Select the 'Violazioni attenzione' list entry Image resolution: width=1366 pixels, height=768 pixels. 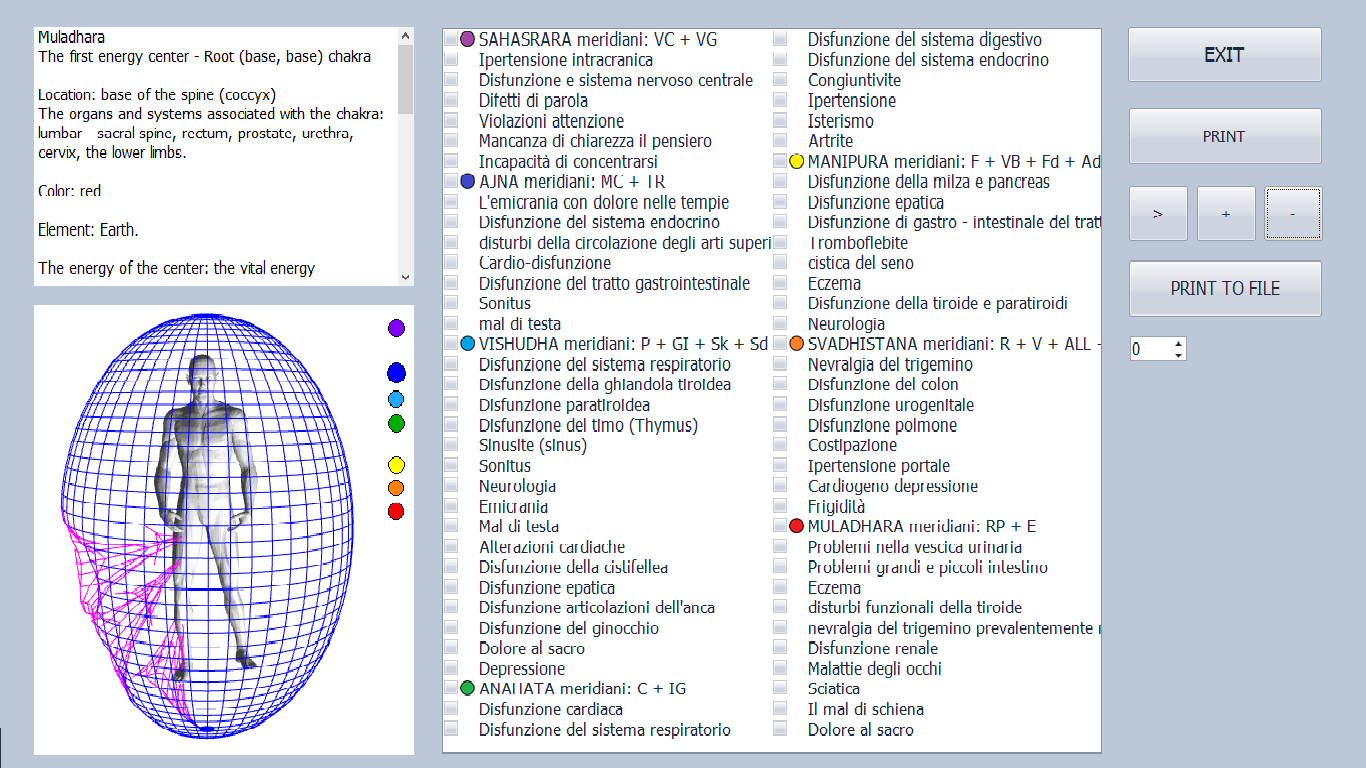(x=551, y=121)
